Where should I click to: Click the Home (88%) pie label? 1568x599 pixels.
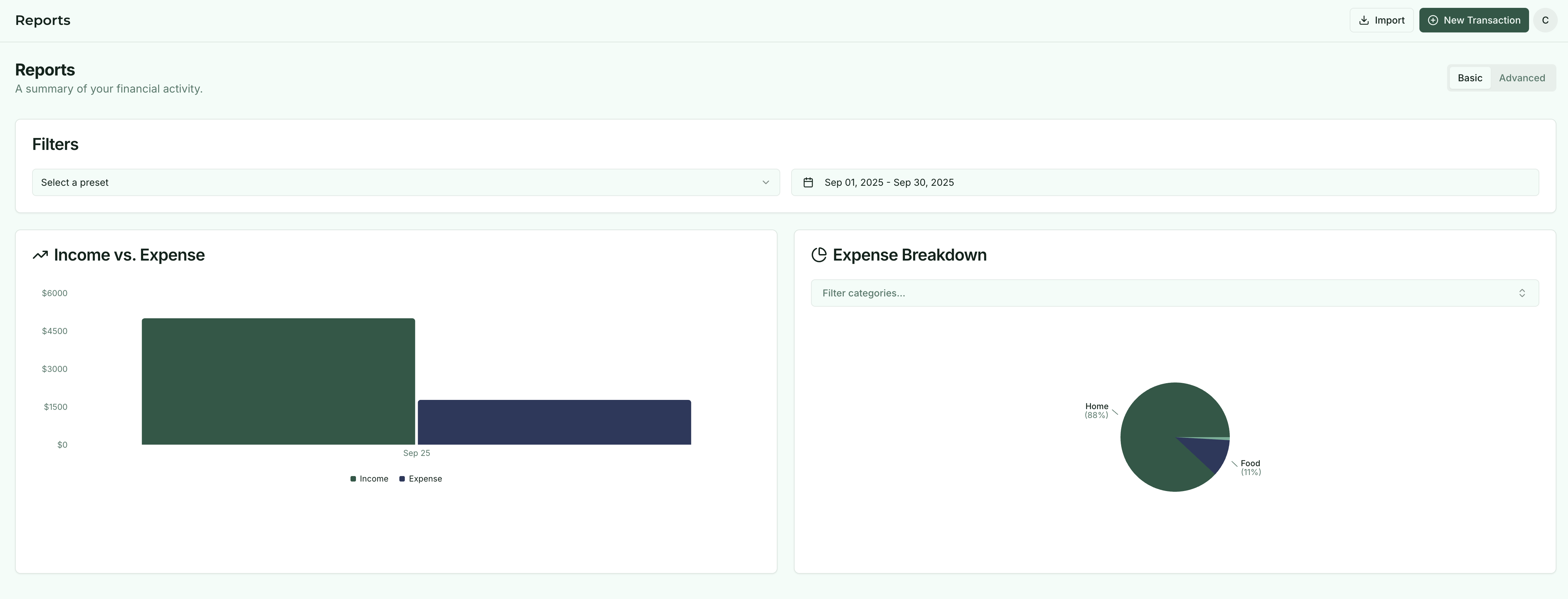point(1096,411)
